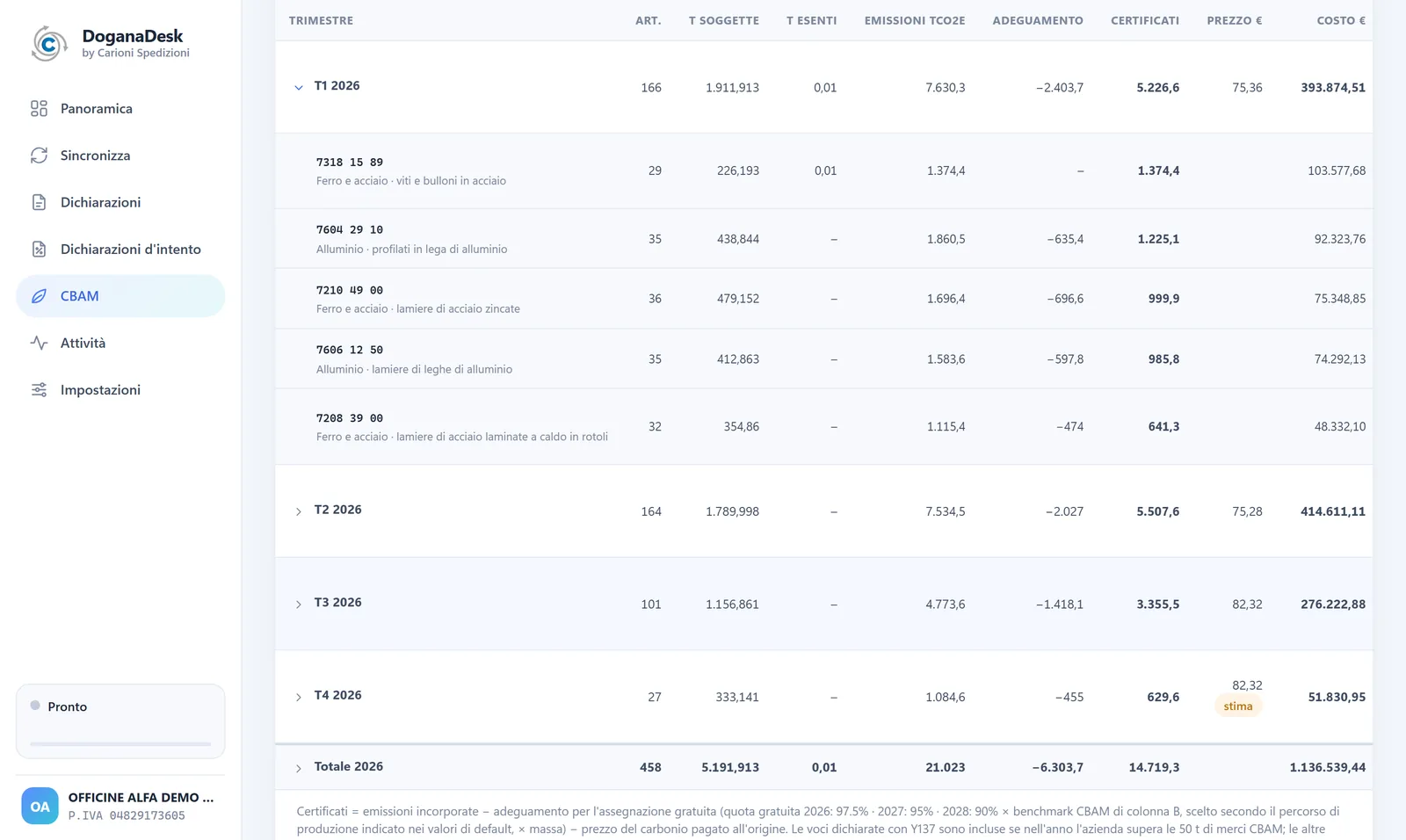Click the Dichiarazioni d'intento percent-document icon
The image size is (1406, 840).
tap(39, 250)
